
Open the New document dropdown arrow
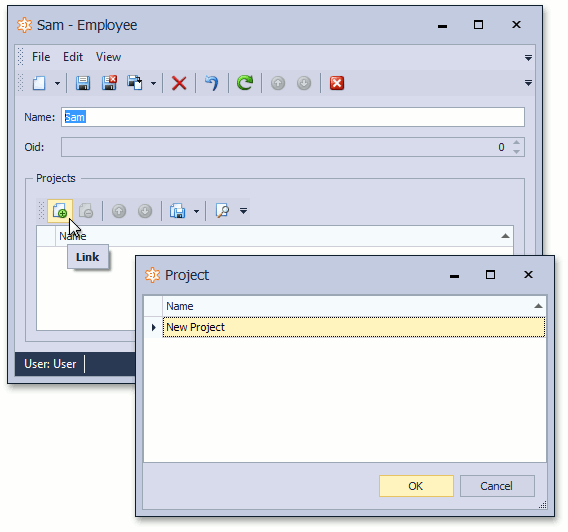[x=57, y=84]
